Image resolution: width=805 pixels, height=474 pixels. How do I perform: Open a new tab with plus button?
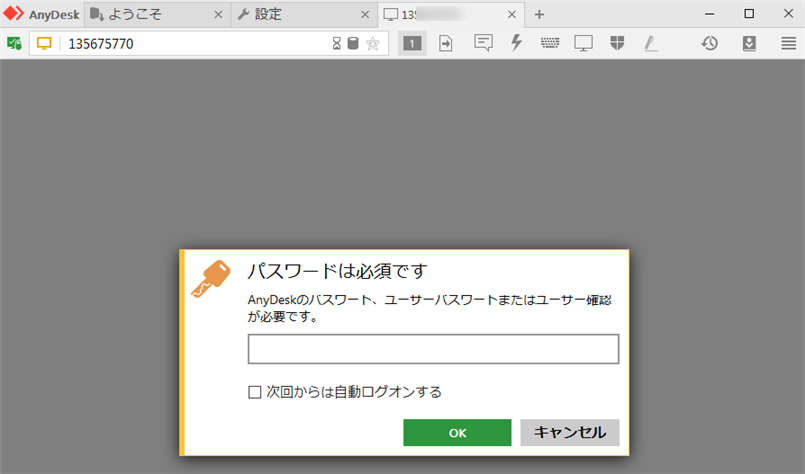click(x=539, y=15)
